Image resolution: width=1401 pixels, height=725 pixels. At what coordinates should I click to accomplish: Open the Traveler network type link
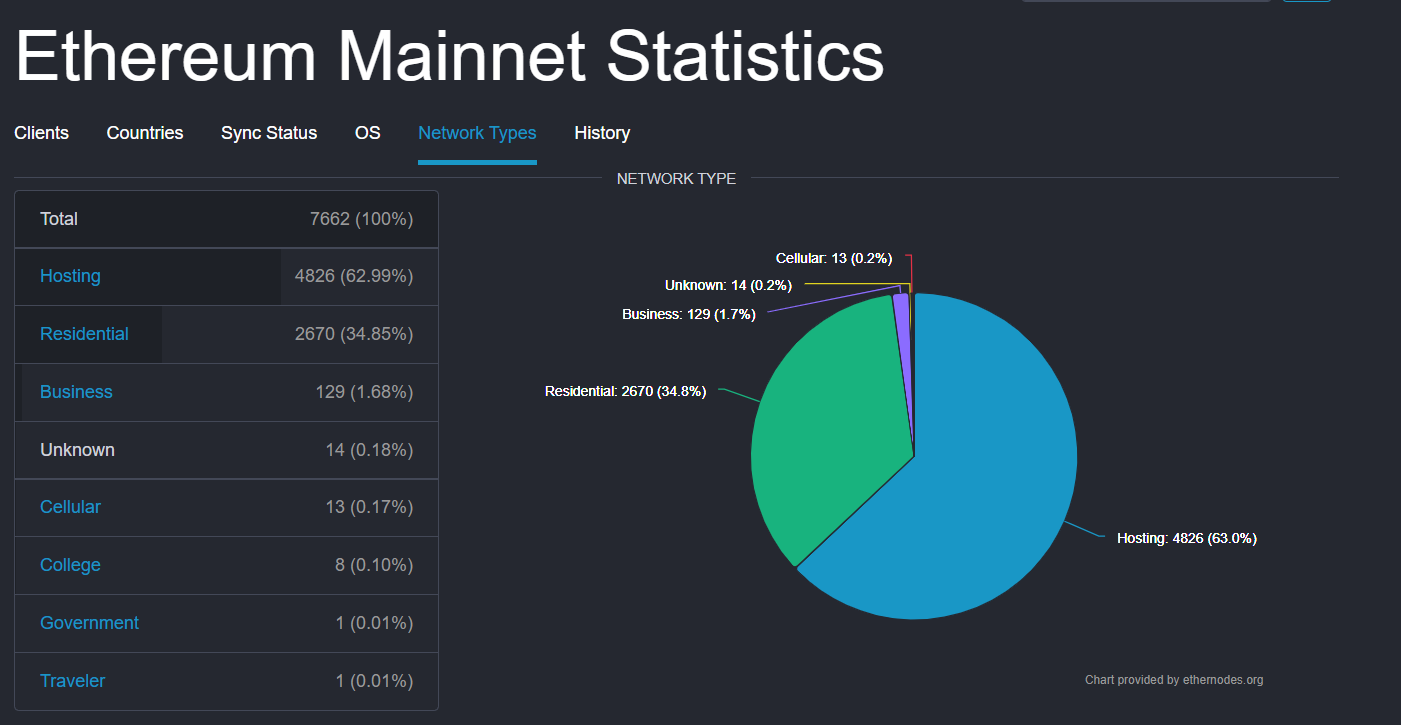(x=72, y=681)
